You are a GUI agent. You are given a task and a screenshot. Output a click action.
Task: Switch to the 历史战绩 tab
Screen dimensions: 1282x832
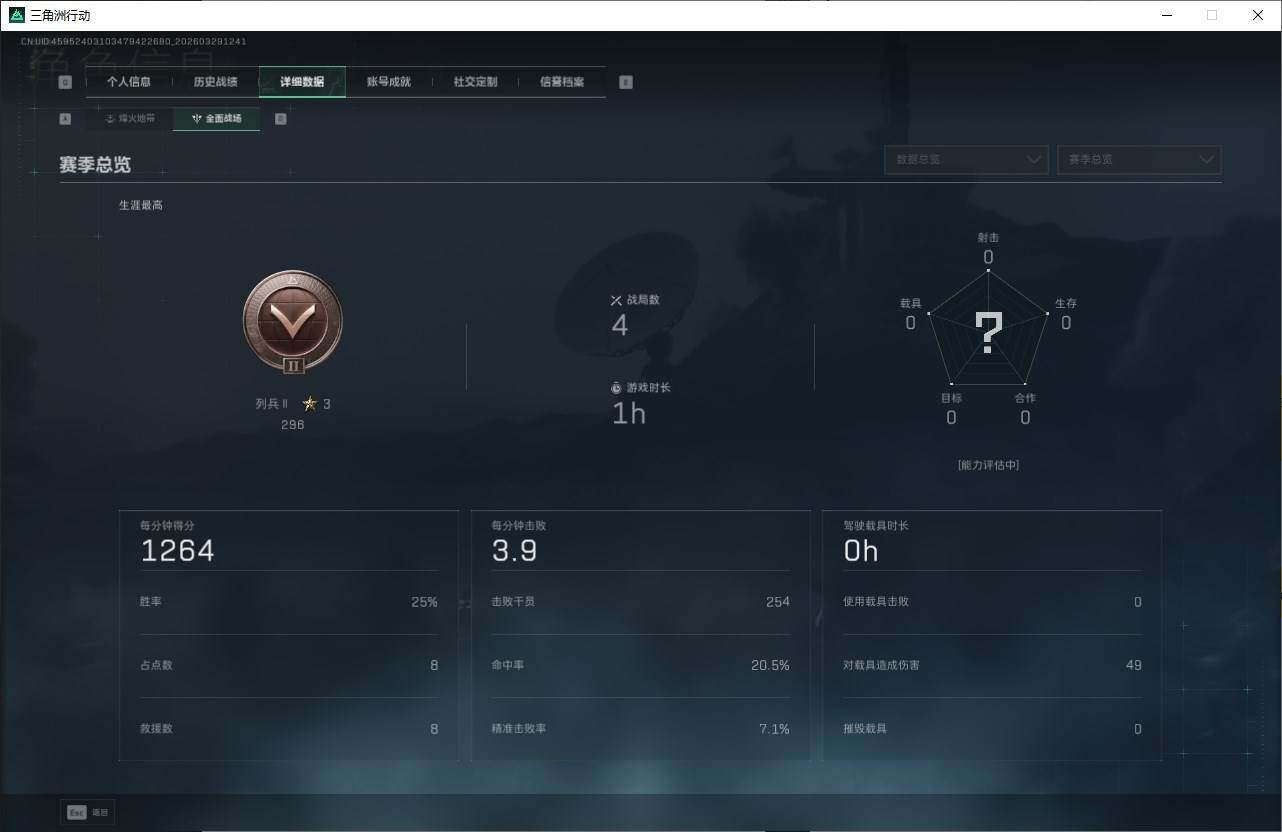pos(216,82)
